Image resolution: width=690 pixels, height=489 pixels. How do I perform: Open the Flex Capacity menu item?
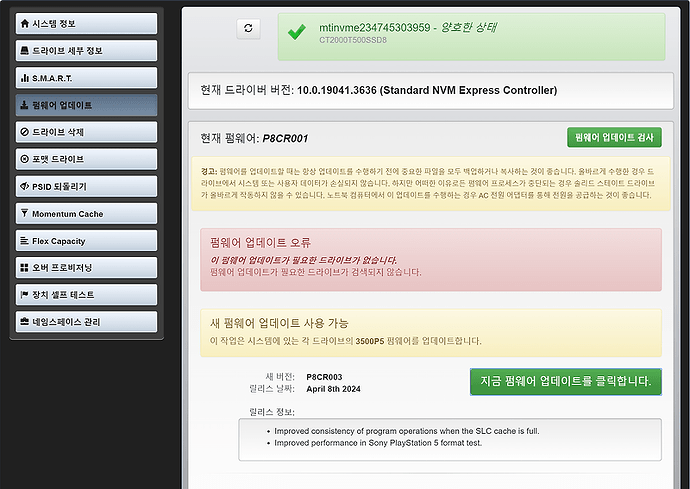[86, 241]
